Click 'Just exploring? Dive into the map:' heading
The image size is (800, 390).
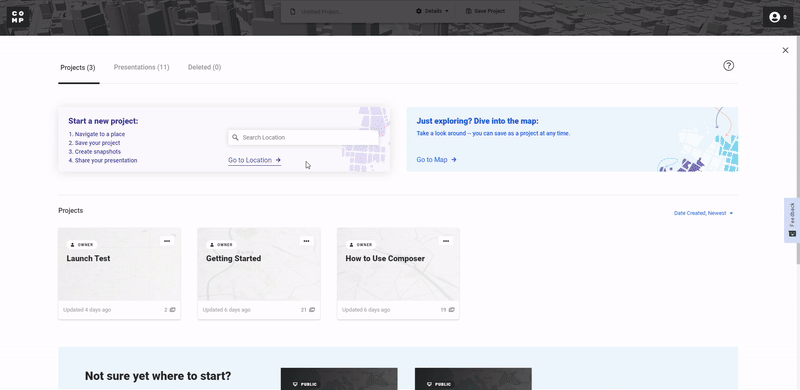pos(478,121)
